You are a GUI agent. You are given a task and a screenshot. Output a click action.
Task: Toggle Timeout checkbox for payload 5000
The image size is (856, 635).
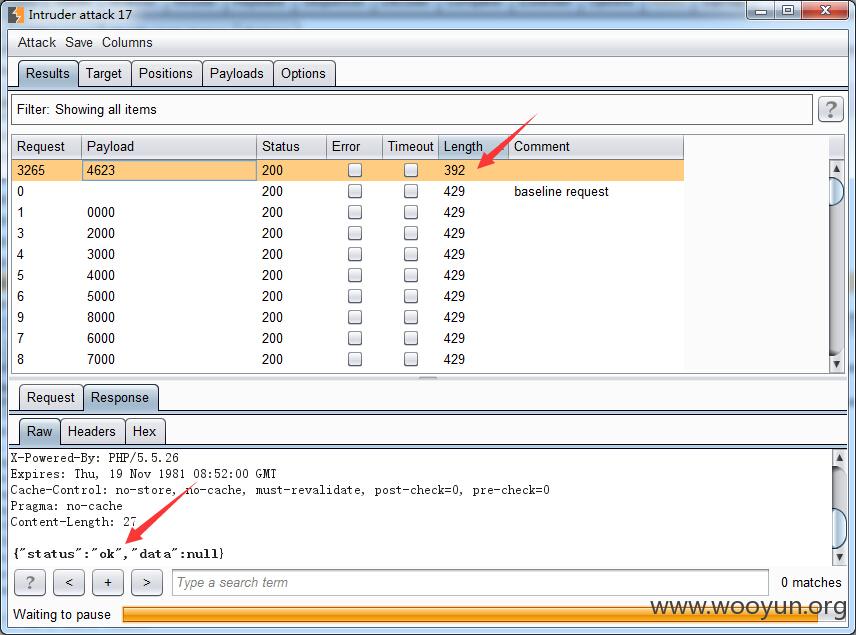click(411, 296)
